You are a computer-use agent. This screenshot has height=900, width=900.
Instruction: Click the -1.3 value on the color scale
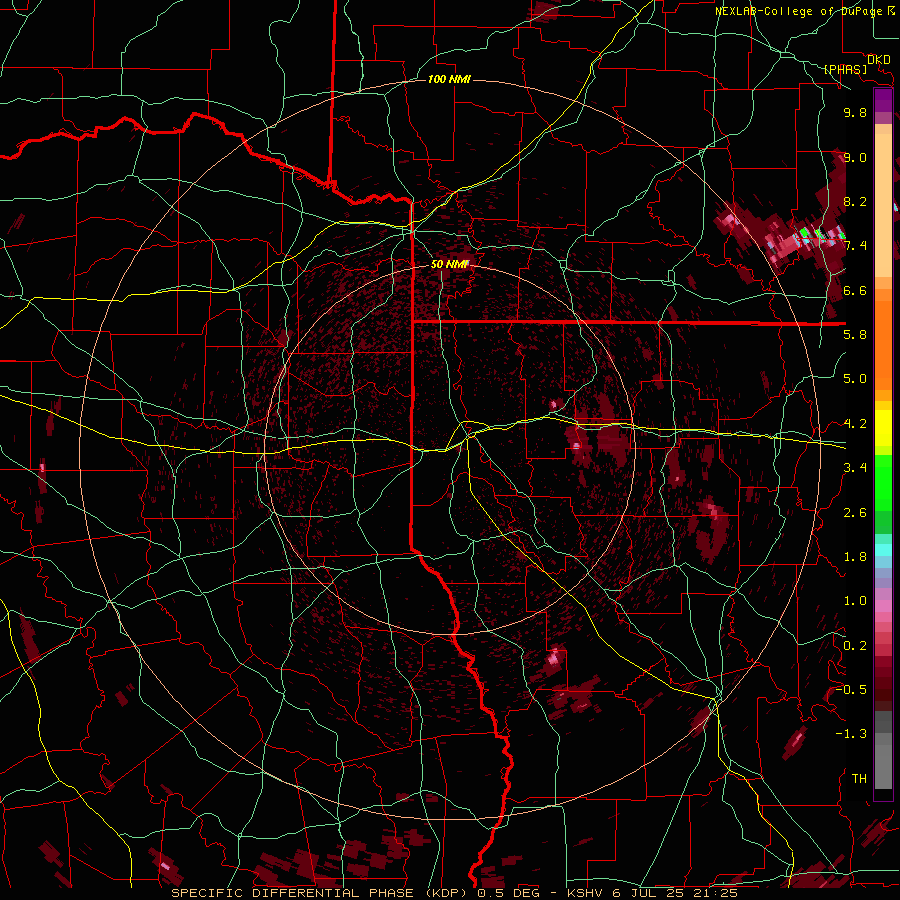tap(851, 734)
